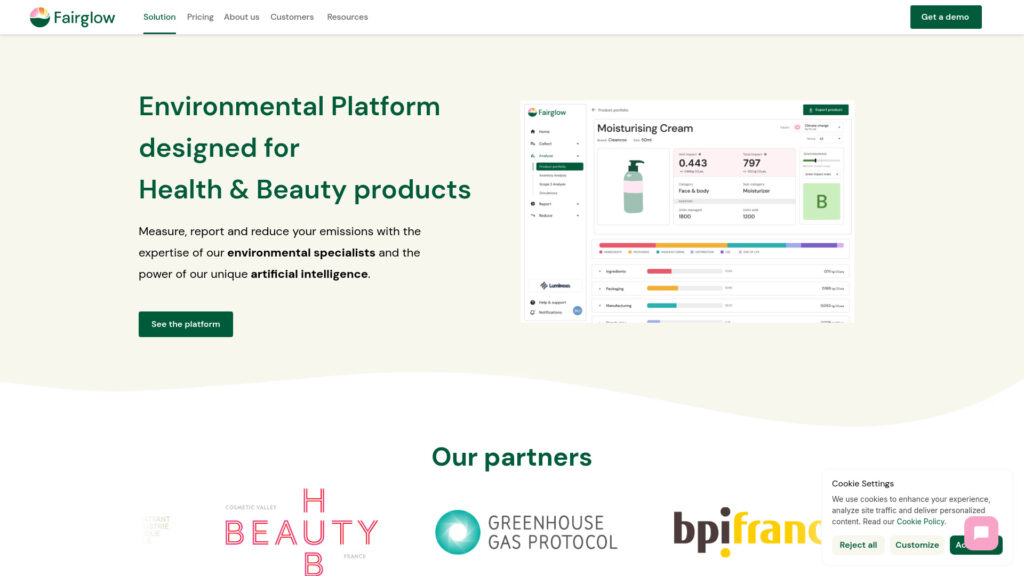
Task: Click the "Cookie Settings" title
Action: [863, 484]
